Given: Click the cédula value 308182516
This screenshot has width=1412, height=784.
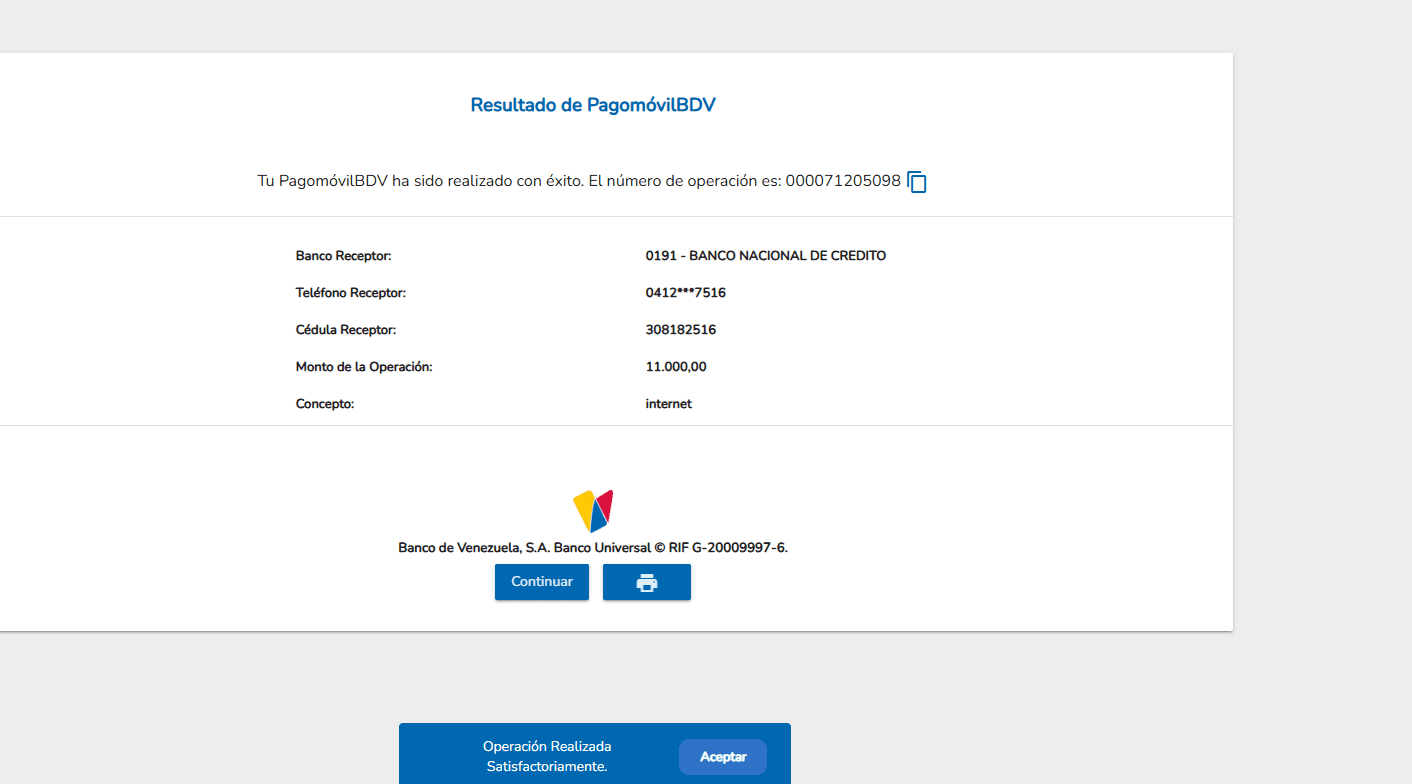Looking at the screenshot, I should pyautogui.click(x=680, y=330).
